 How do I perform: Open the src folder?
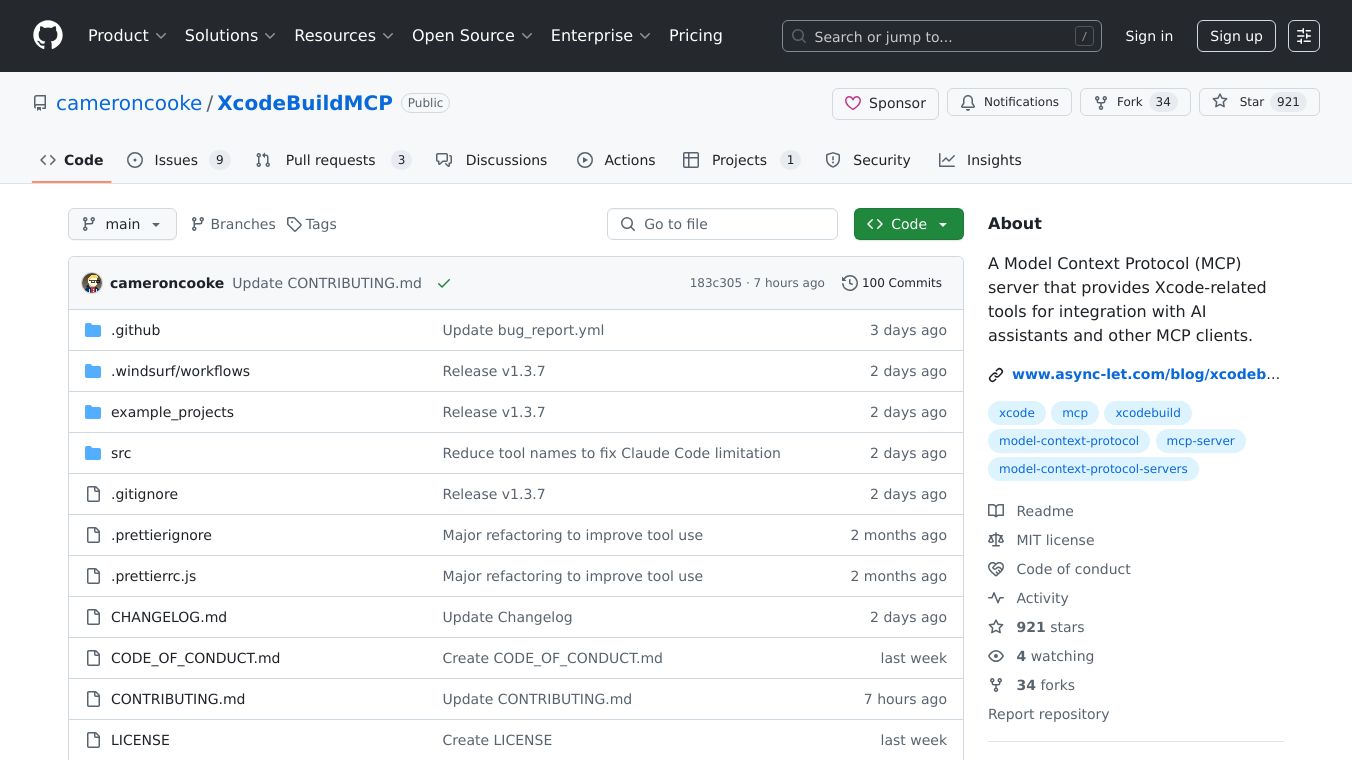[121, 453]
